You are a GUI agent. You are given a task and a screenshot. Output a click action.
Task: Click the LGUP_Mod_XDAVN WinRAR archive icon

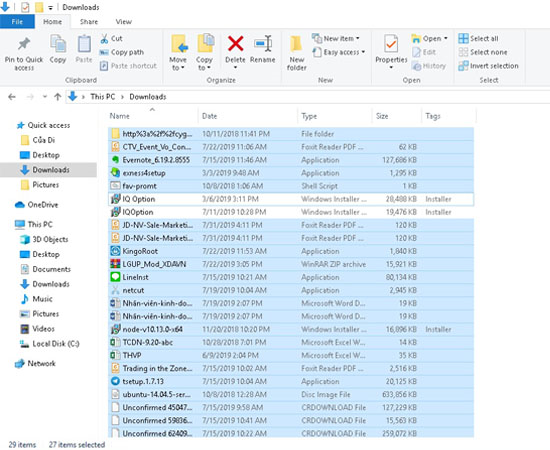(115, 264)
